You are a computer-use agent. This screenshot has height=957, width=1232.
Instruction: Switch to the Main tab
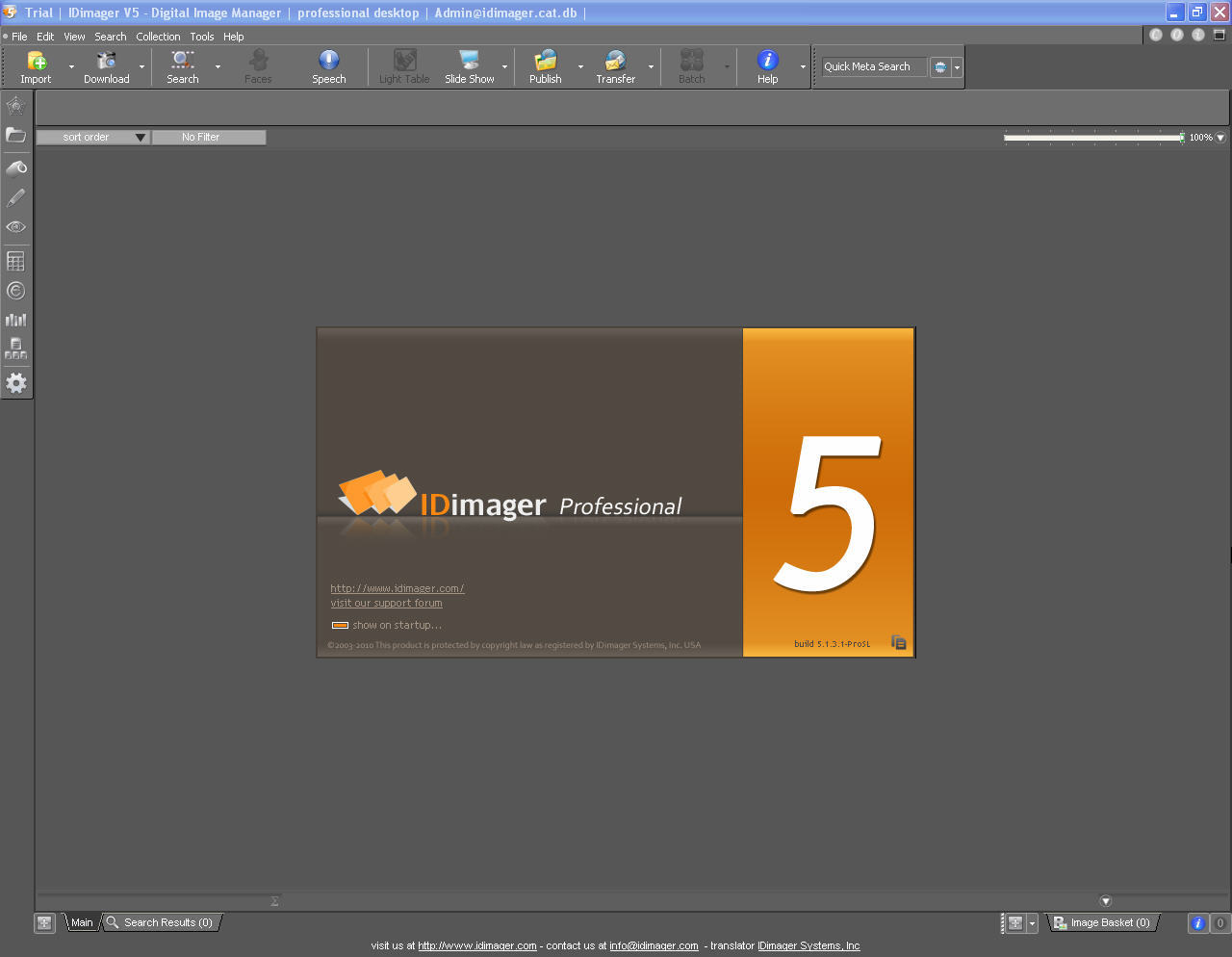pos(82,922)
